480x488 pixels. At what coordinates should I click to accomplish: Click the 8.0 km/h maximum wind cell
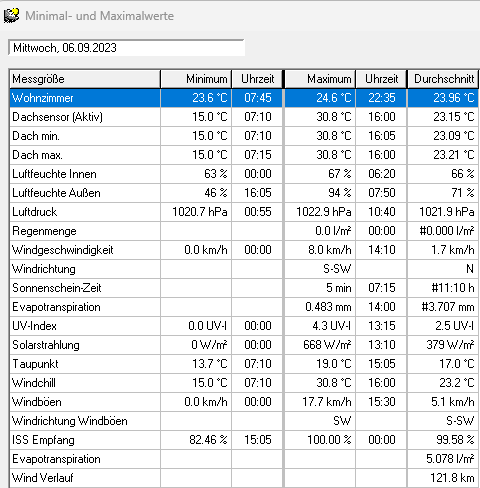(x=320, y=250)
